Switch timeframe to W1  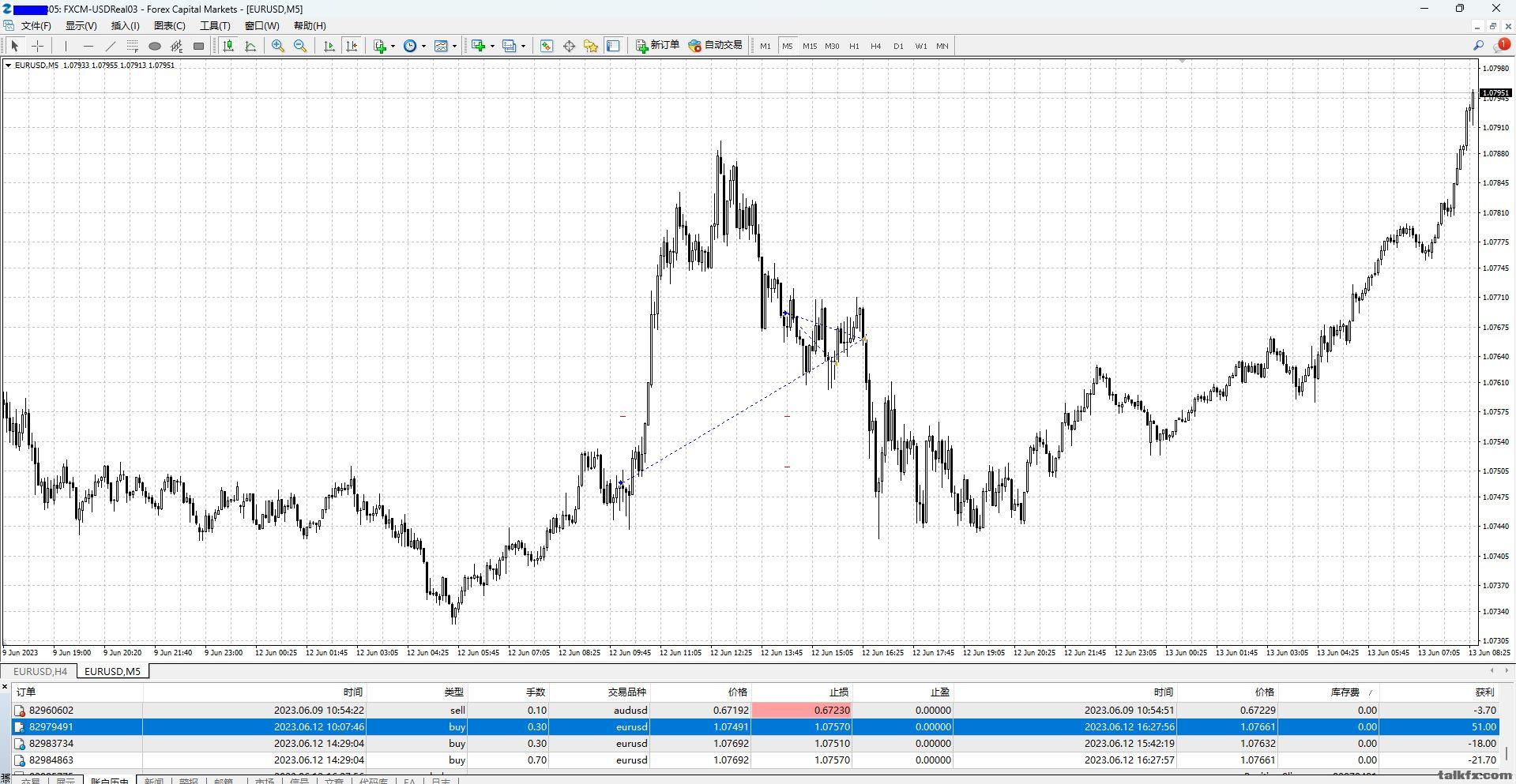point(921,46)
